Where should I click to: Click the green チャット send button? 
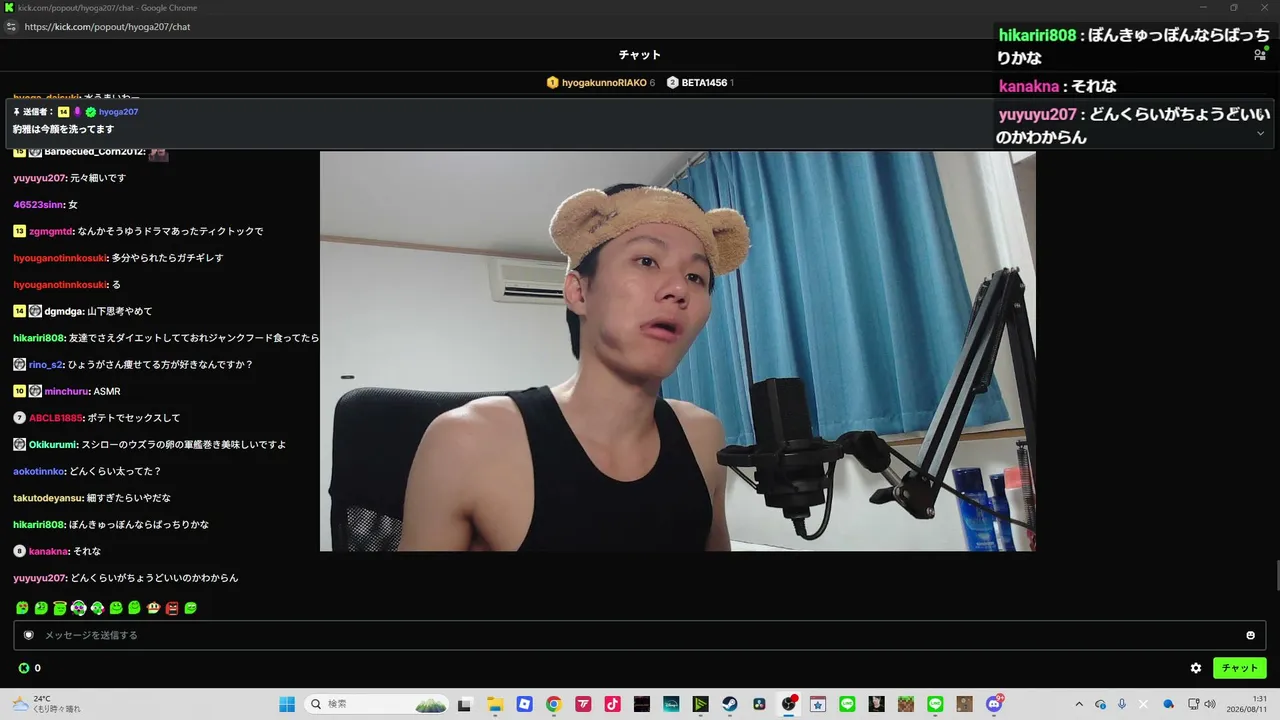1240,668
